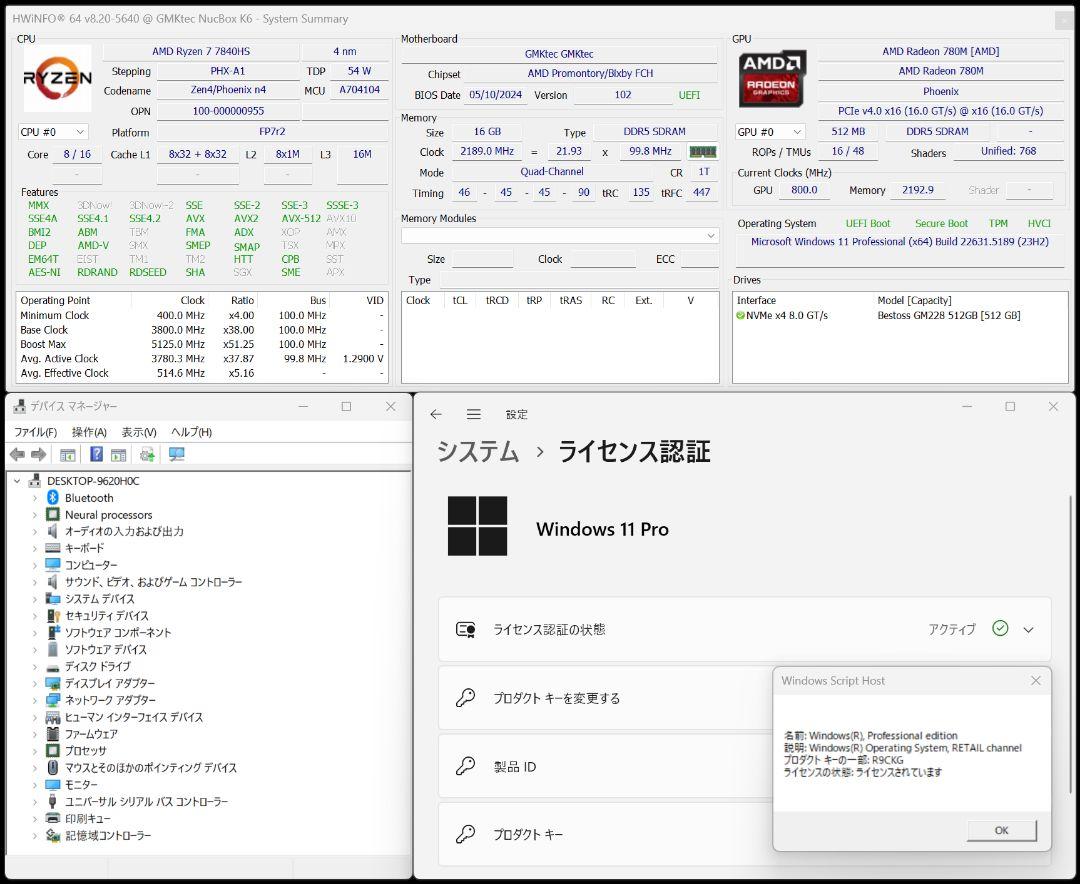
Task: Click the update device driver toolbar icon
Action: pos(147,455)
